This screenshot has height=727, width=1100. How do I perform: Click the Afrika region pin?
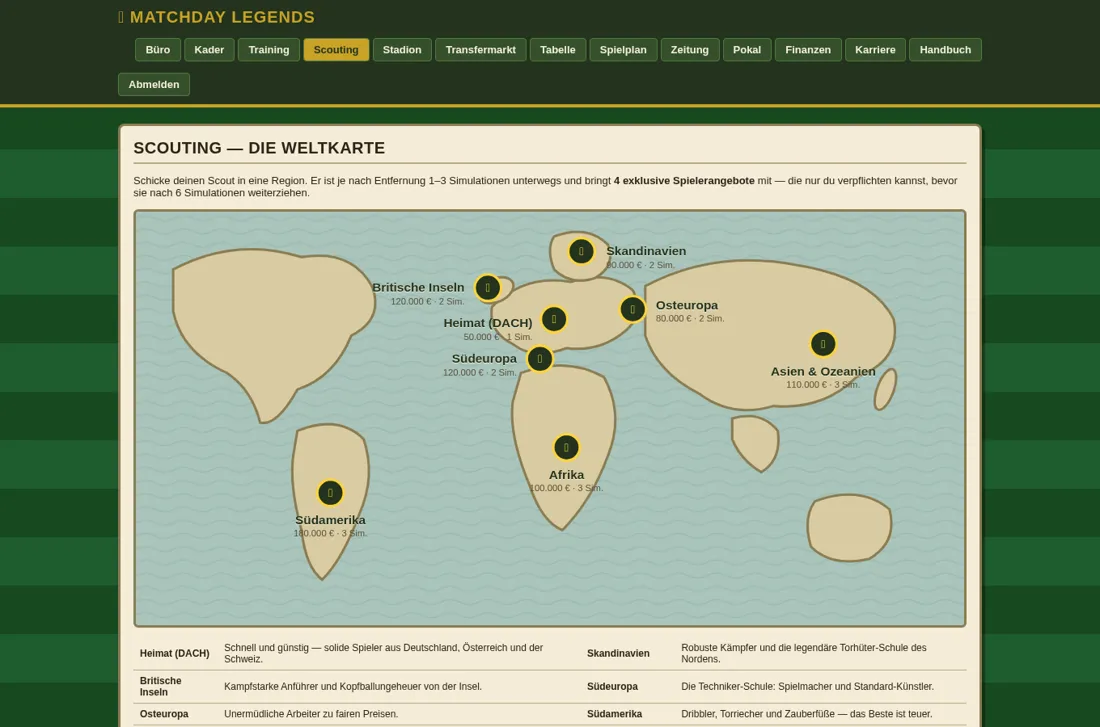[566, 447]
